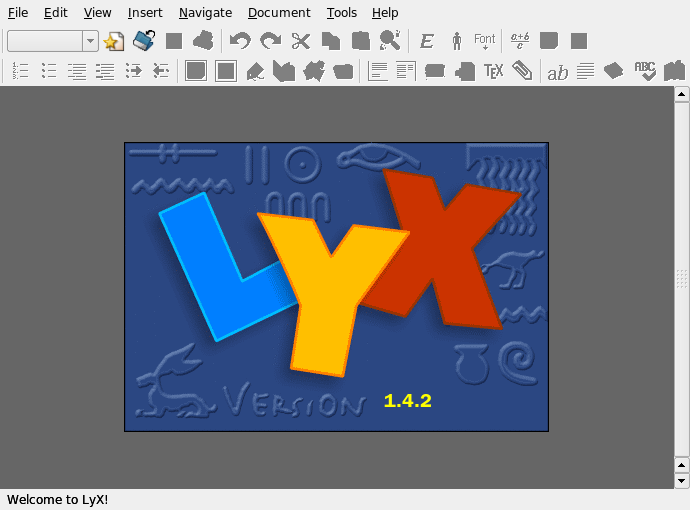
Task: Insert footnote using the footnote icon
Action: [x=377, y=71]
